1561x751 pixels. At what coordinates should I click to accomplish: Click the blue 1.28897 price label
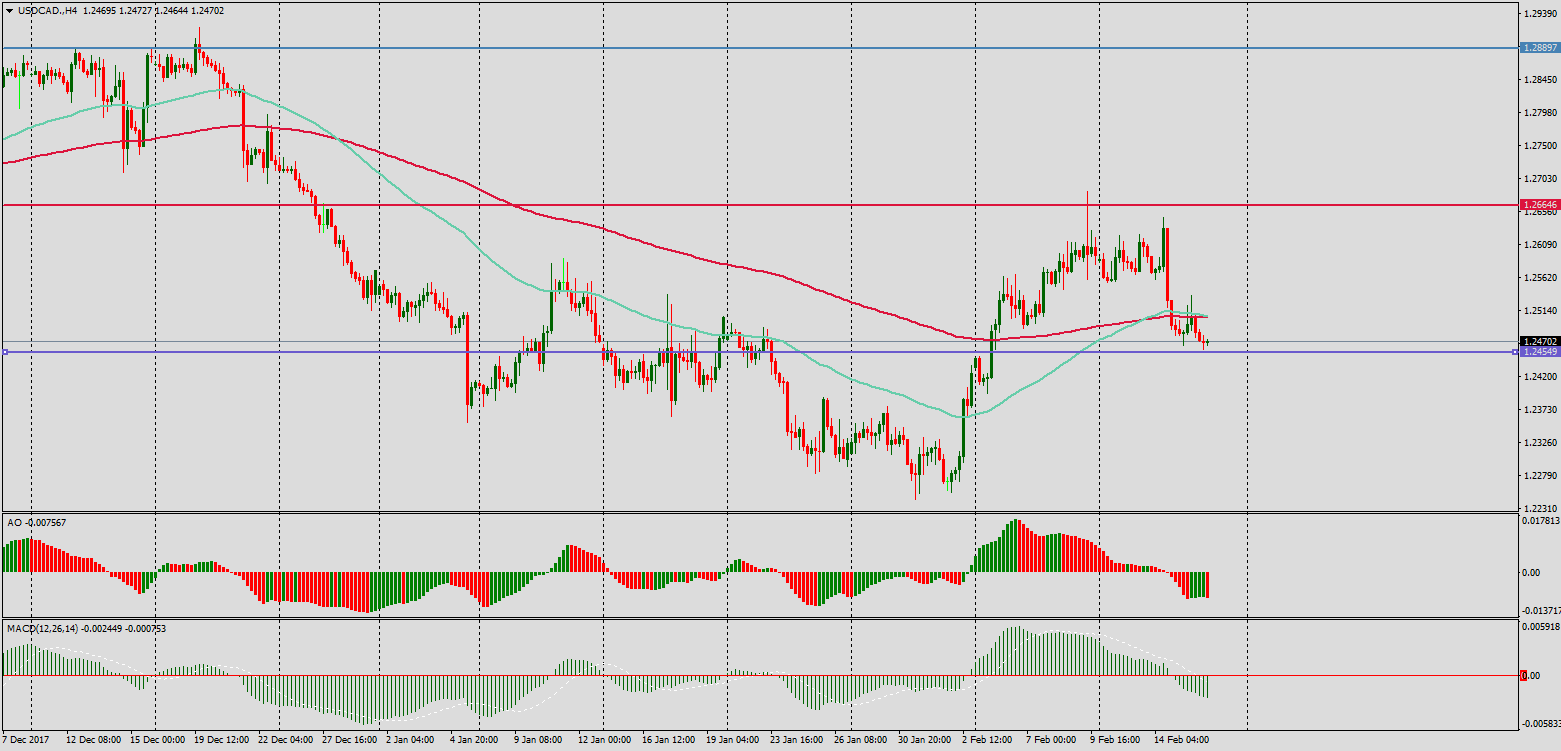click(x=1539, y=47)
